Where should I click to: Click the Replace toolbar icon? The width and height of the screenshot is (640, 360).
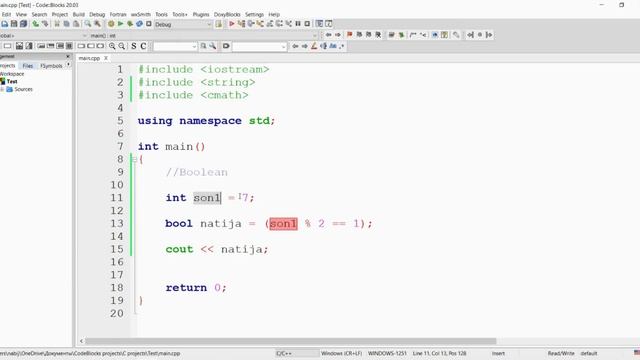[x=97, y=24]
